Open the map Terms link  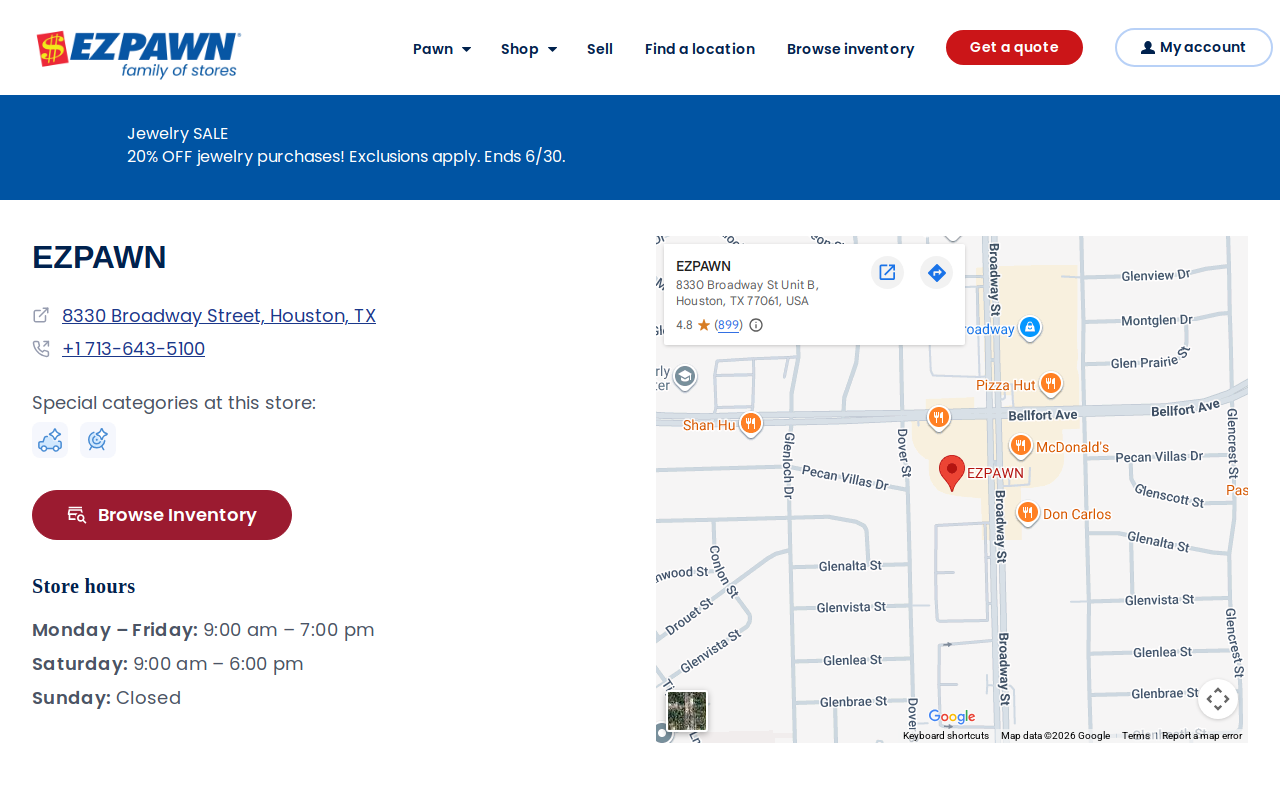1136,736
